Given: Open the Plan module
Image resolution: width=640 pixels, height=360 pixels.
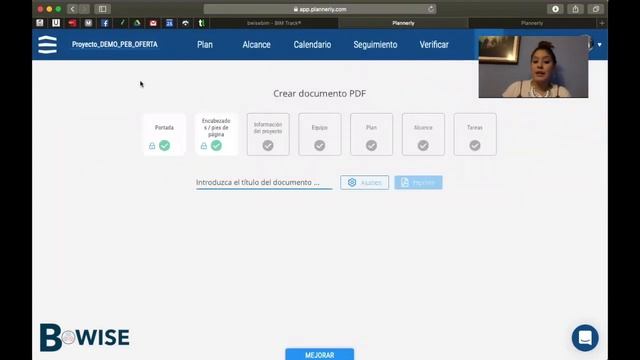Looking at the screenshot, I should (204, 44).
